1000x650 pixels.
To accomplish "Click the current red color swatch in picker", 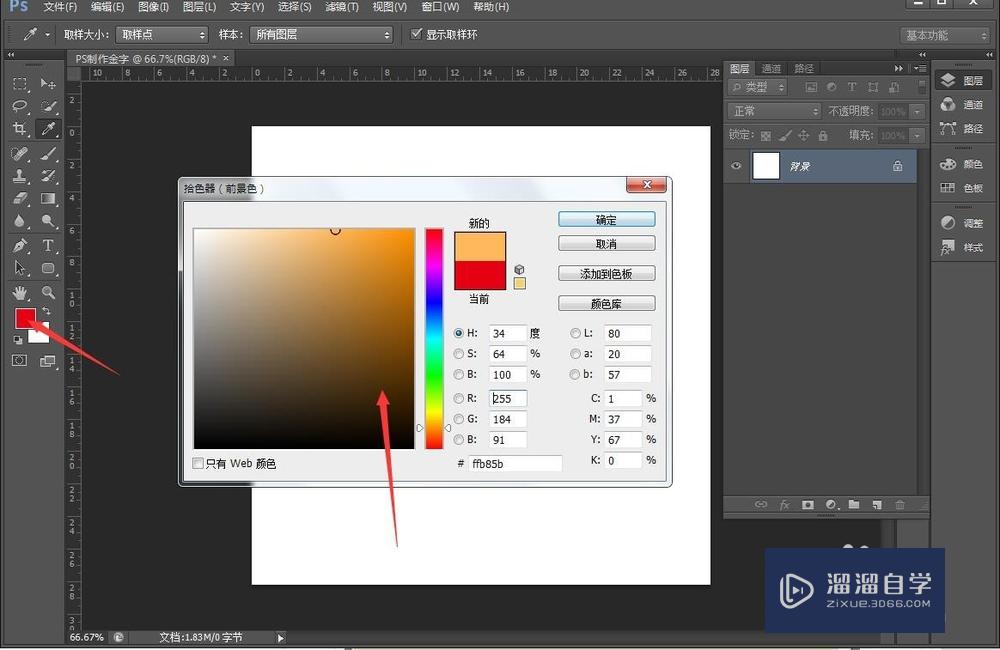I will point(480,276).
